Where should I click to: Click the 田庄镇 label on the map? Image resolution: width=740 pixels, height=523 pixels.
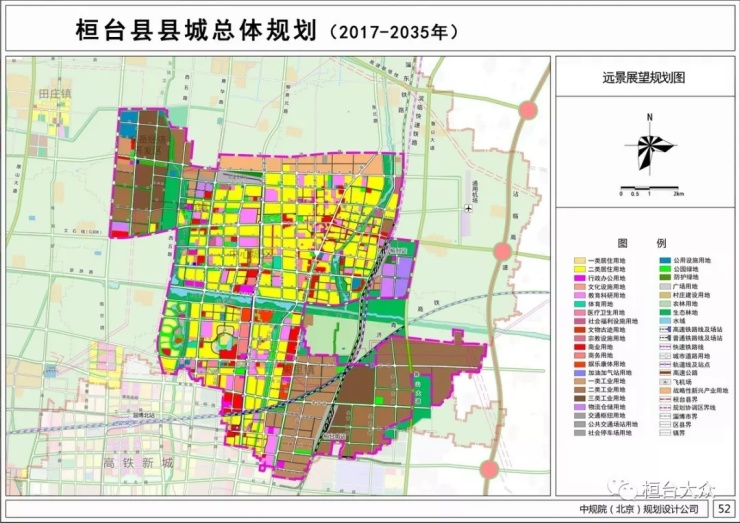[56, 94]
